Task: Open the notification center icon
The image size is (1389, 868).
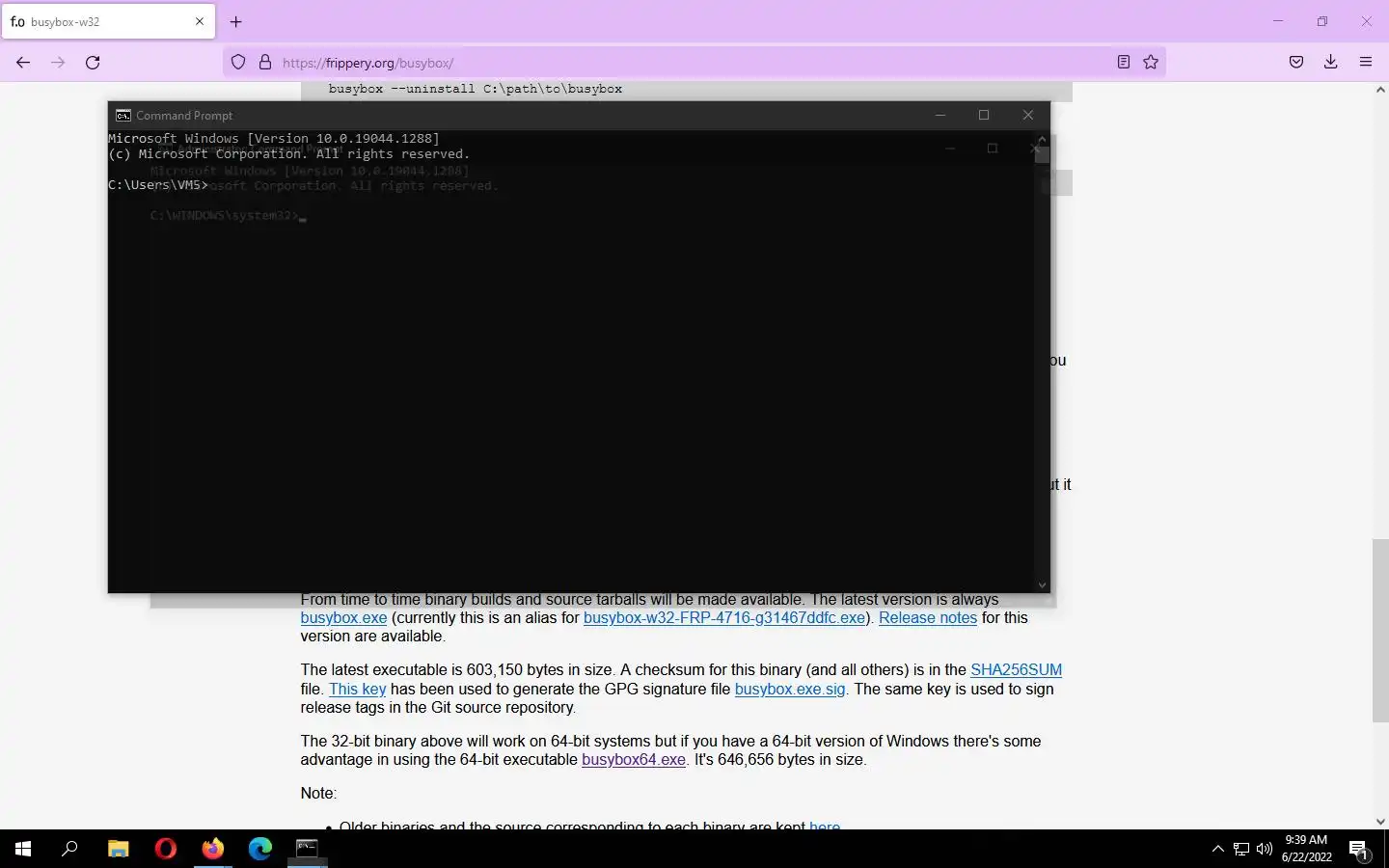Action: coord(1359,849)
